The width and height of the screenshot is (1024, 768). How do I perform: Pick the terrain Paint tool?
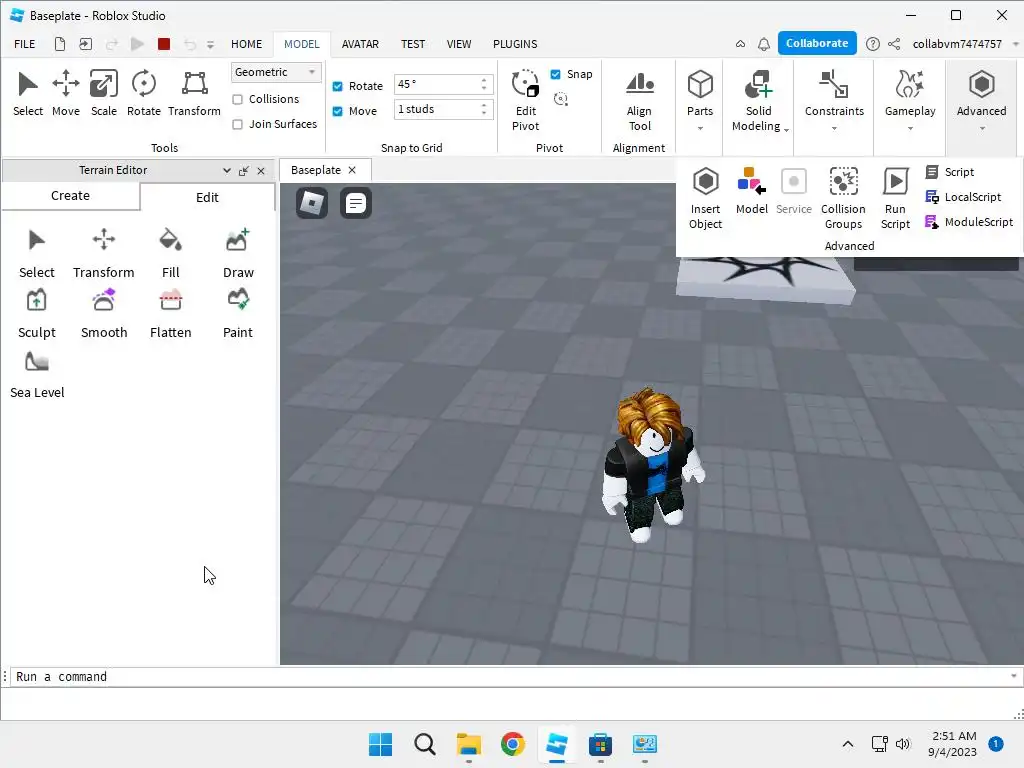point(238,313)
